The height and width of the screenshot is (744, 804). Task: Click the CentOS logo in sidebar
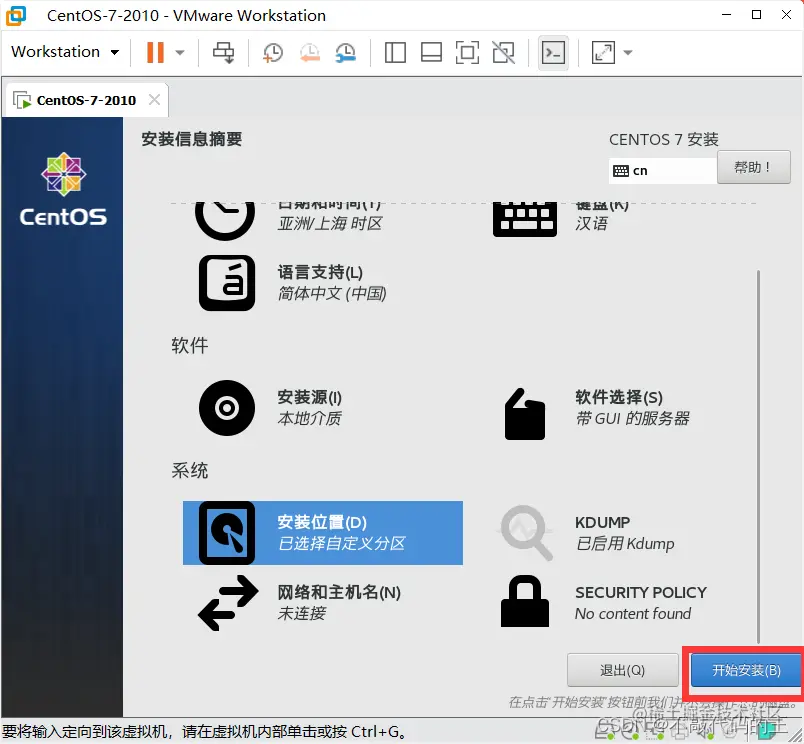pos(63,189)
